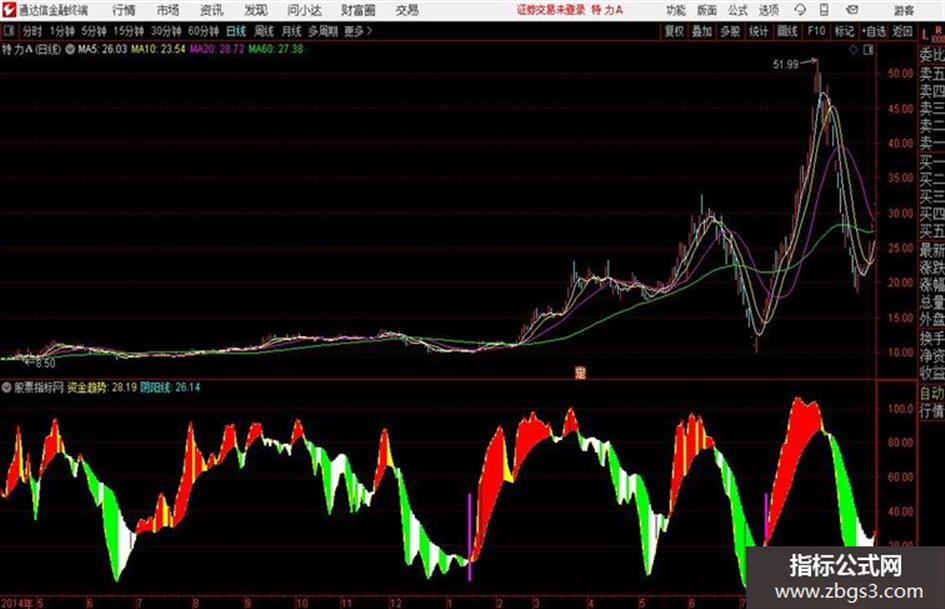
Task: Click the diamond icon at chart top-right
Action: tap(853, 50)
